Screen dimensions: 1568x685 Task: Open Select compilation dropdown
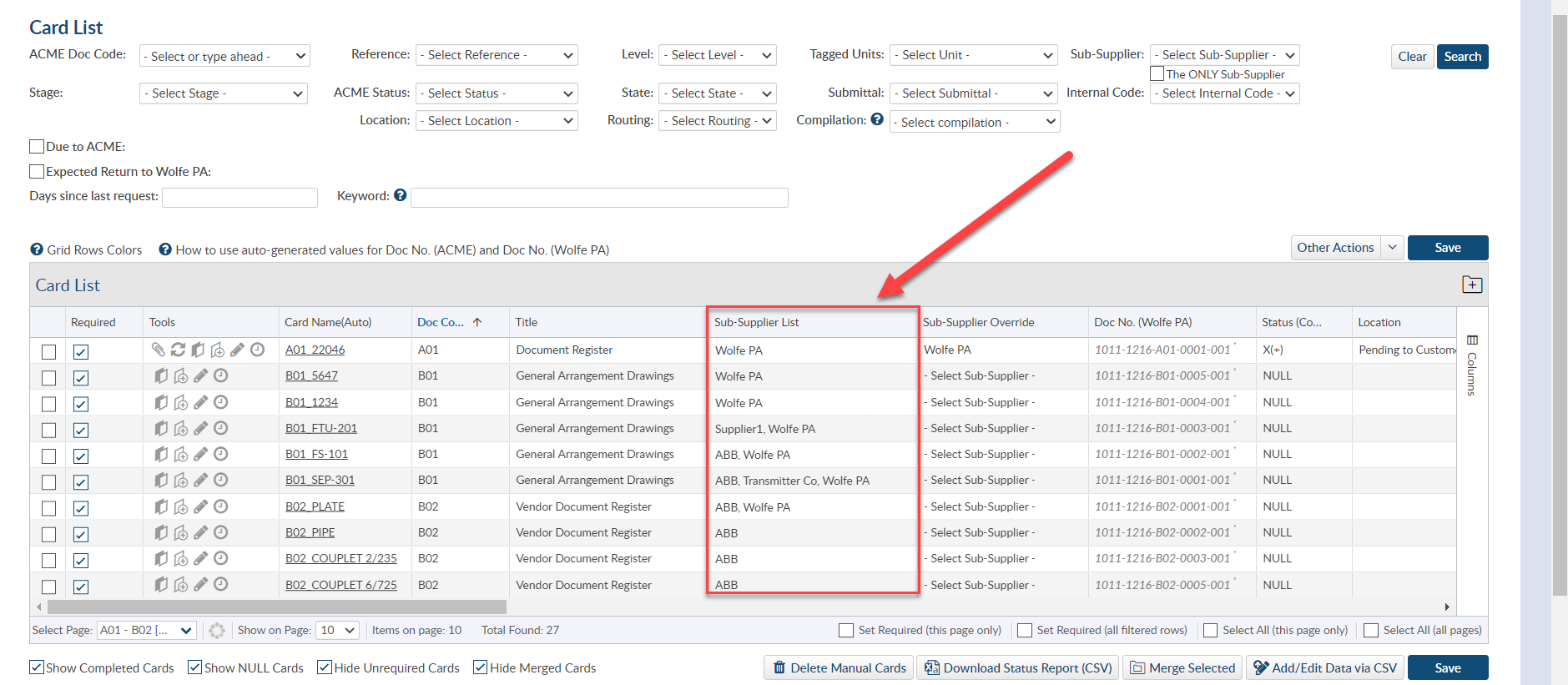[x=975, y=122]
